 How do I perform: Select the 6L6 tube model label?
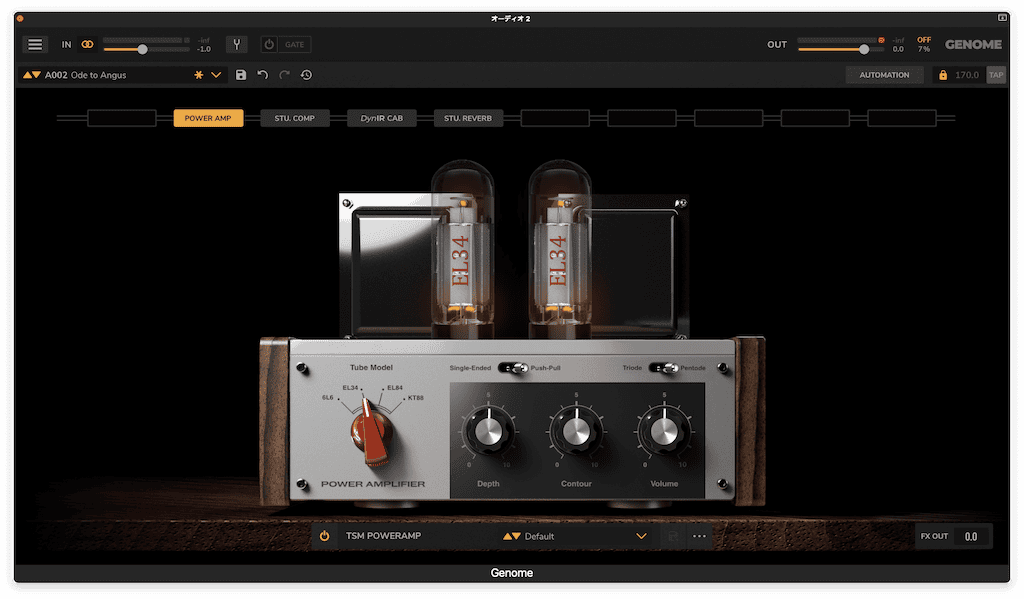[328, 397]
